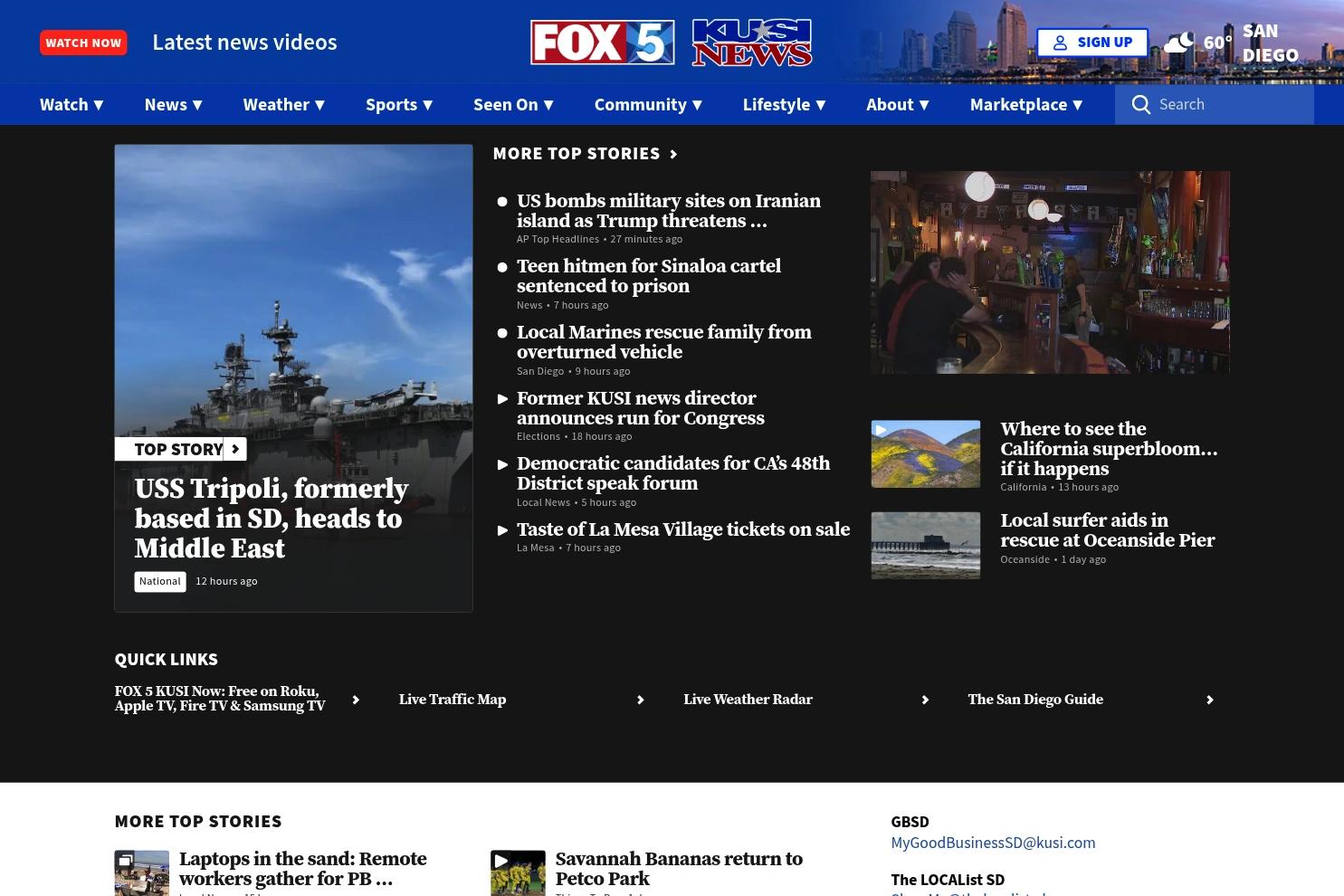Click the superbloom hills thumbnail
1344x896 pixels.
tap(926, 453)
